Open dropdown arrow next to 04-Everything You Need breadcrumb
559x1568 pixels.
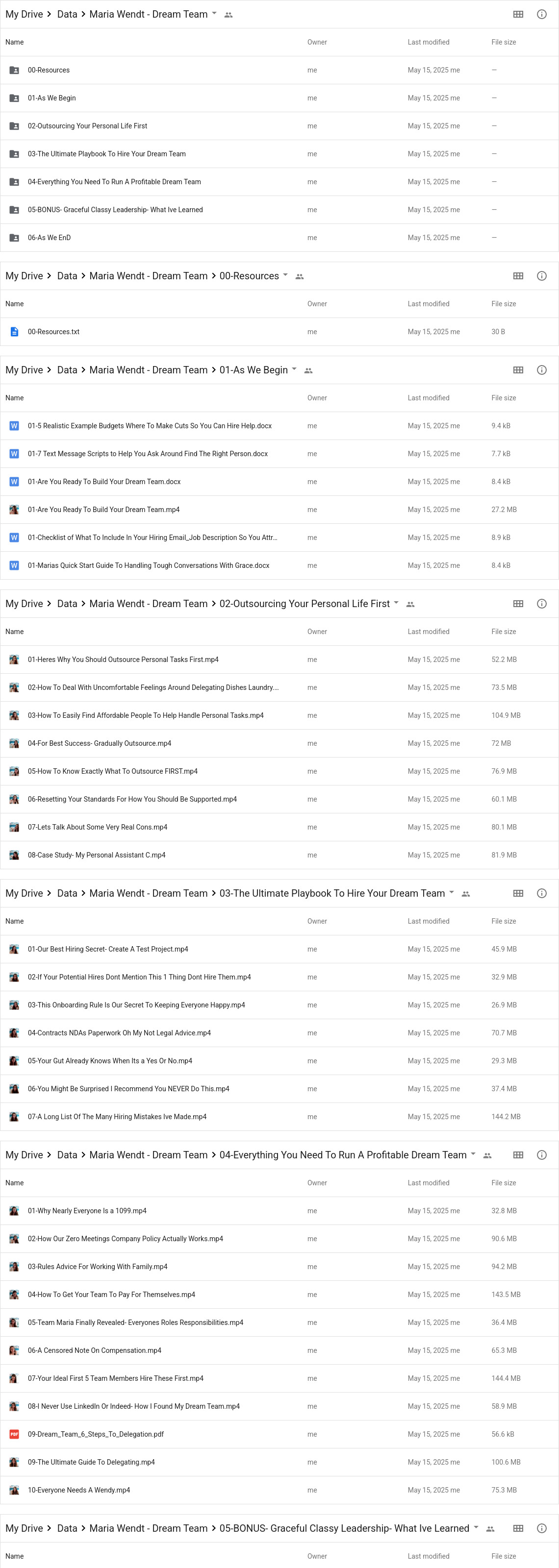coord(473,1155)
